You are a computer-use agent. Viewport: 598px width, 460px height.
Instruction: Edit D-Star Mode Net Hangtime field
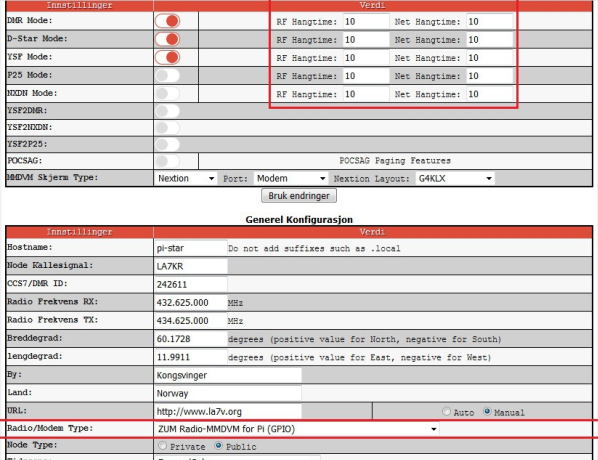490,40
